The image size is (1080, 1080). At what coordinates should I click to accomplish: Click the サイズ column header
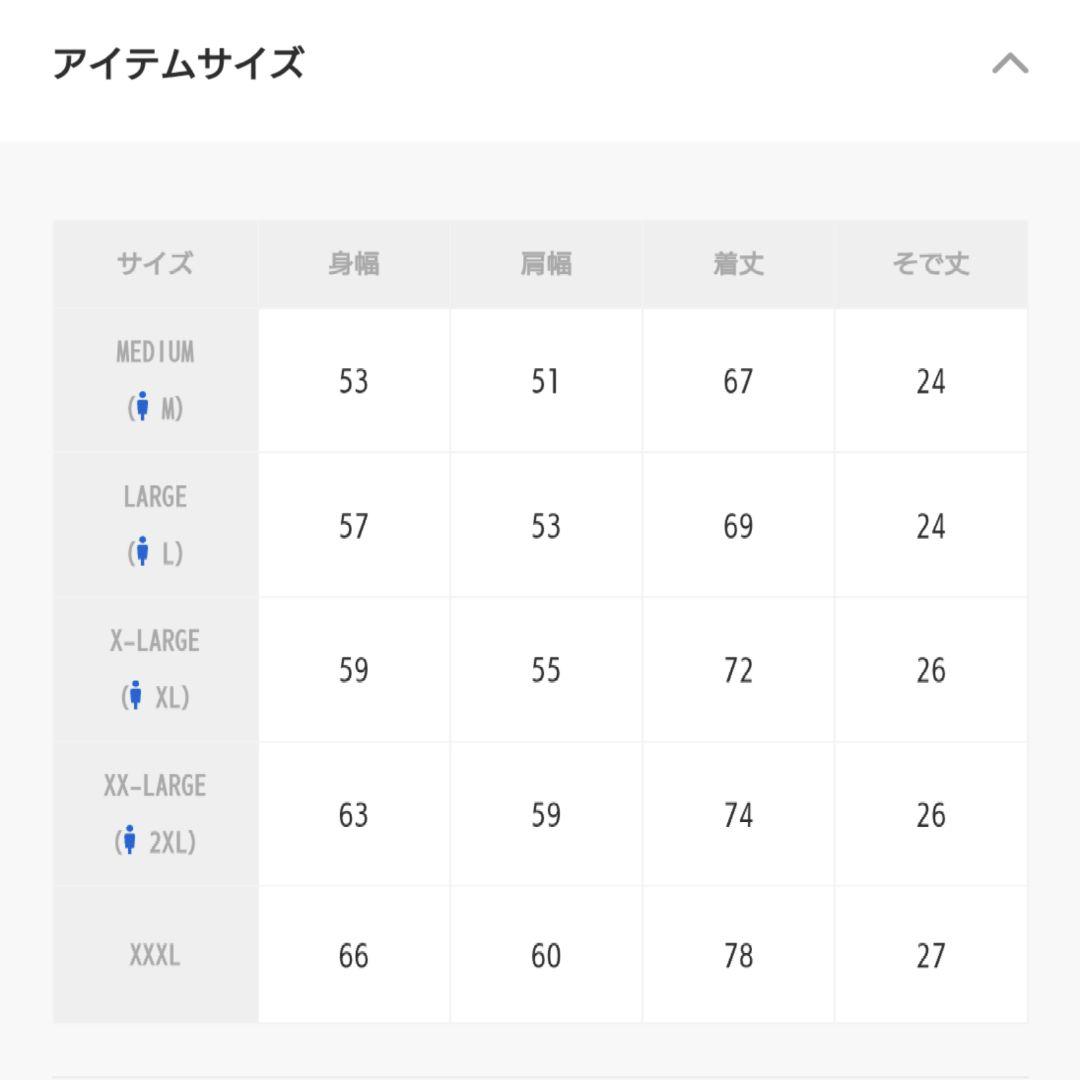(x=155, y=264)
